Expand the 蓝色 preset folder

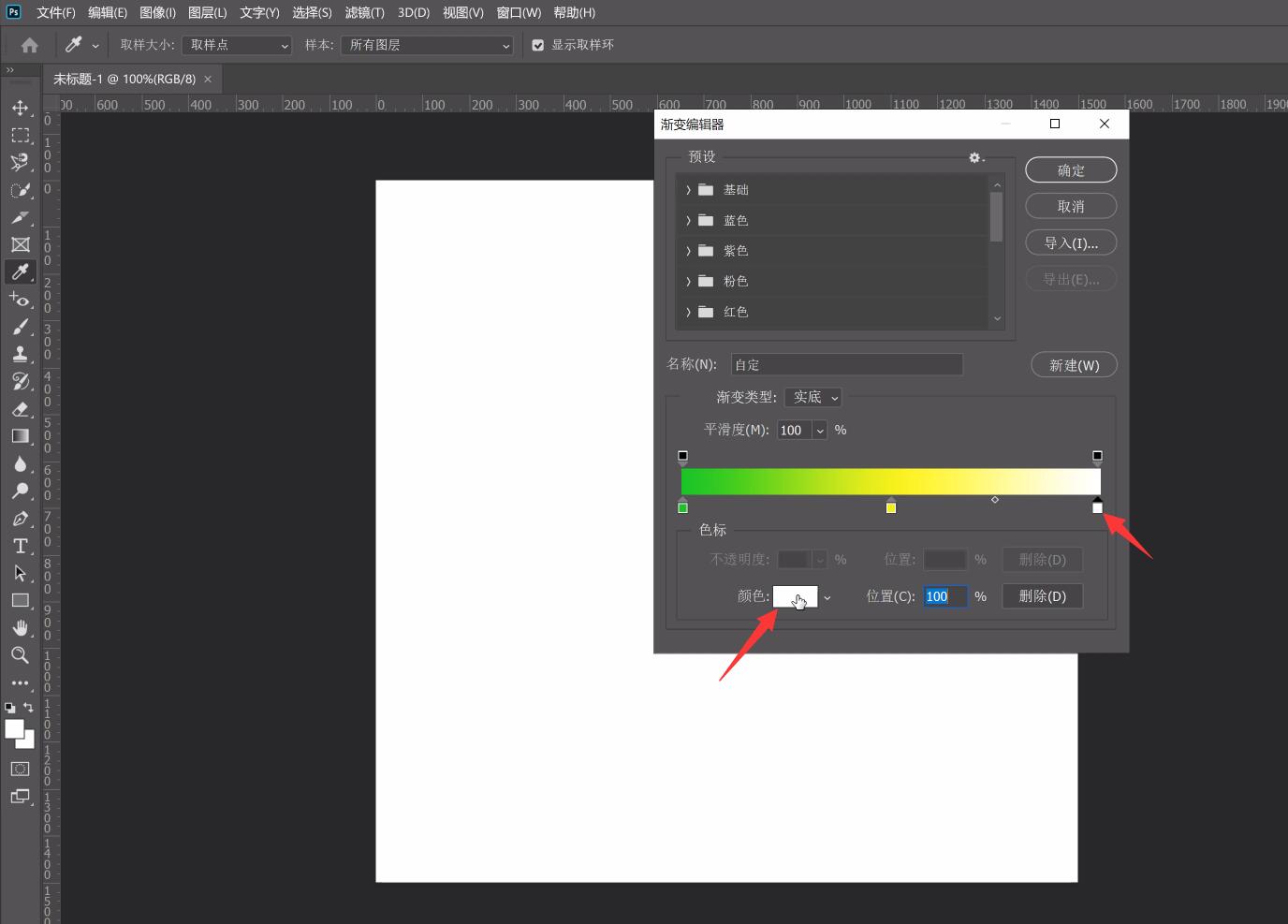click(x=688, y=221)
